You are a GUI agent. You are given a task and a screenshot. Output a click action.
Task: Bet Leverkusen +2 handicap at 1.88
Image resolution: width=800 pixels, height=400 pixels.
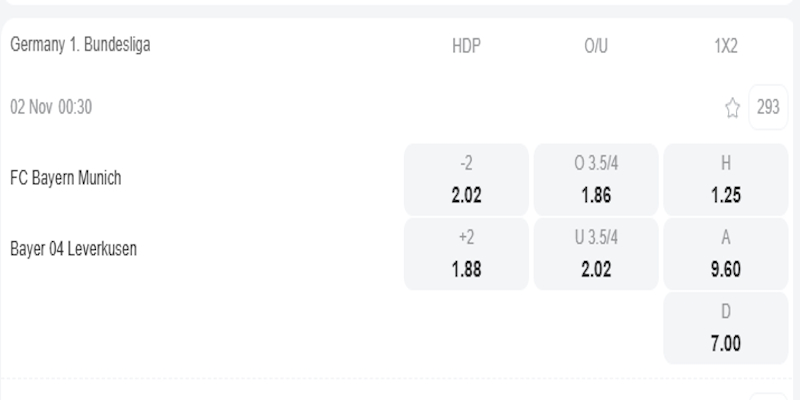tap(466, 254)
